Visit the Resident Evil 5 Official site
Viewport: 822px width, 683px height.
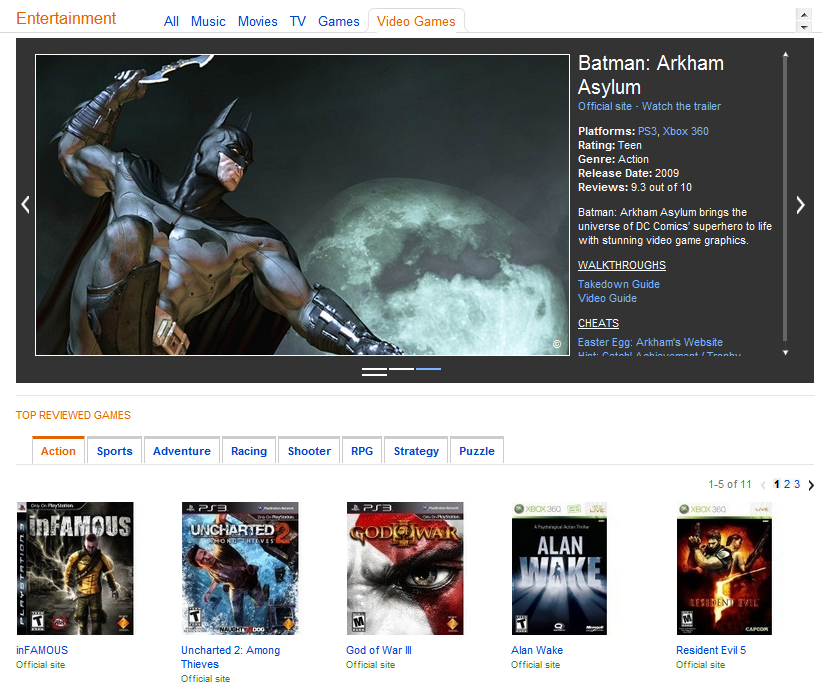[700, 665]
